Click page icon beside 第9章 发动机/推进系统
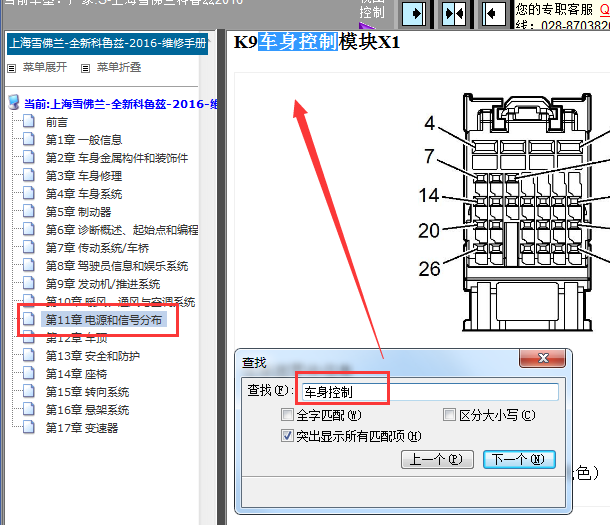This screenshot has width=610, height=525. point(29,283)
